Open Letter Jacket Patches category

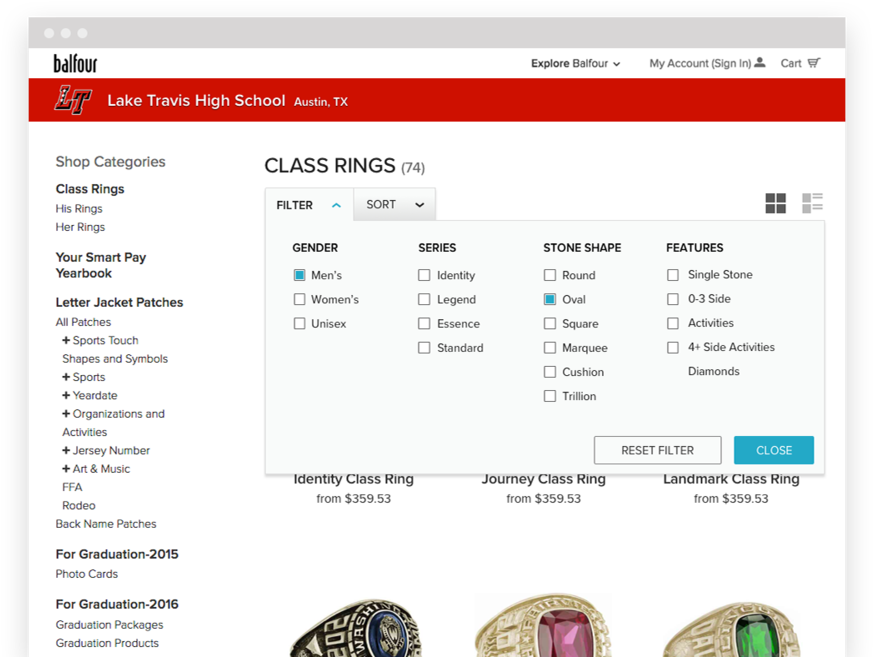[x=119, y=302]
